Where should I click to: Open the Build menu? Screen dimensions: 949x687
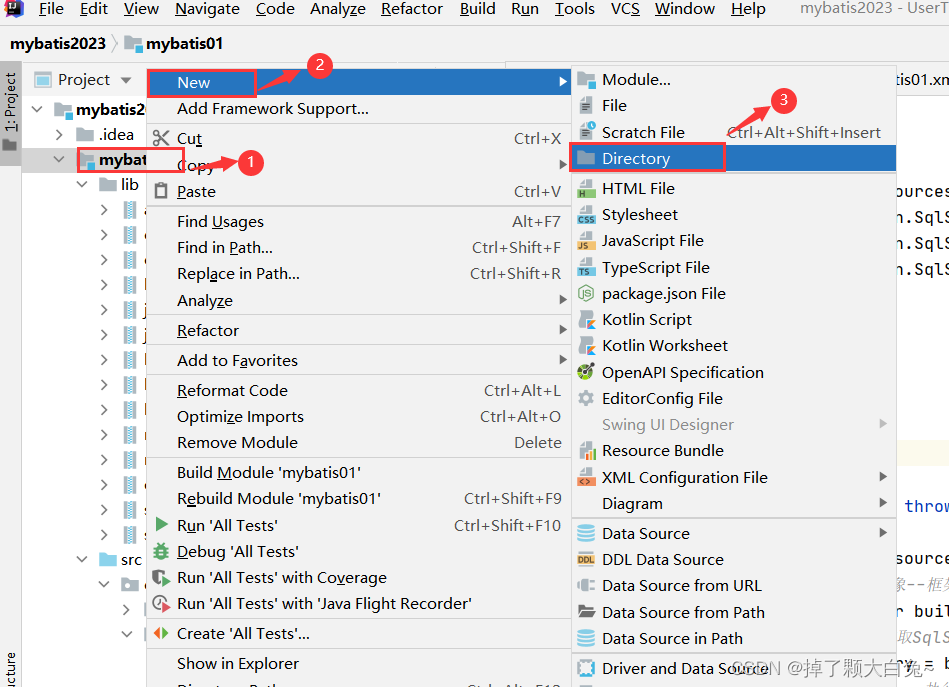pyautogui.click(x=478, y=9)
